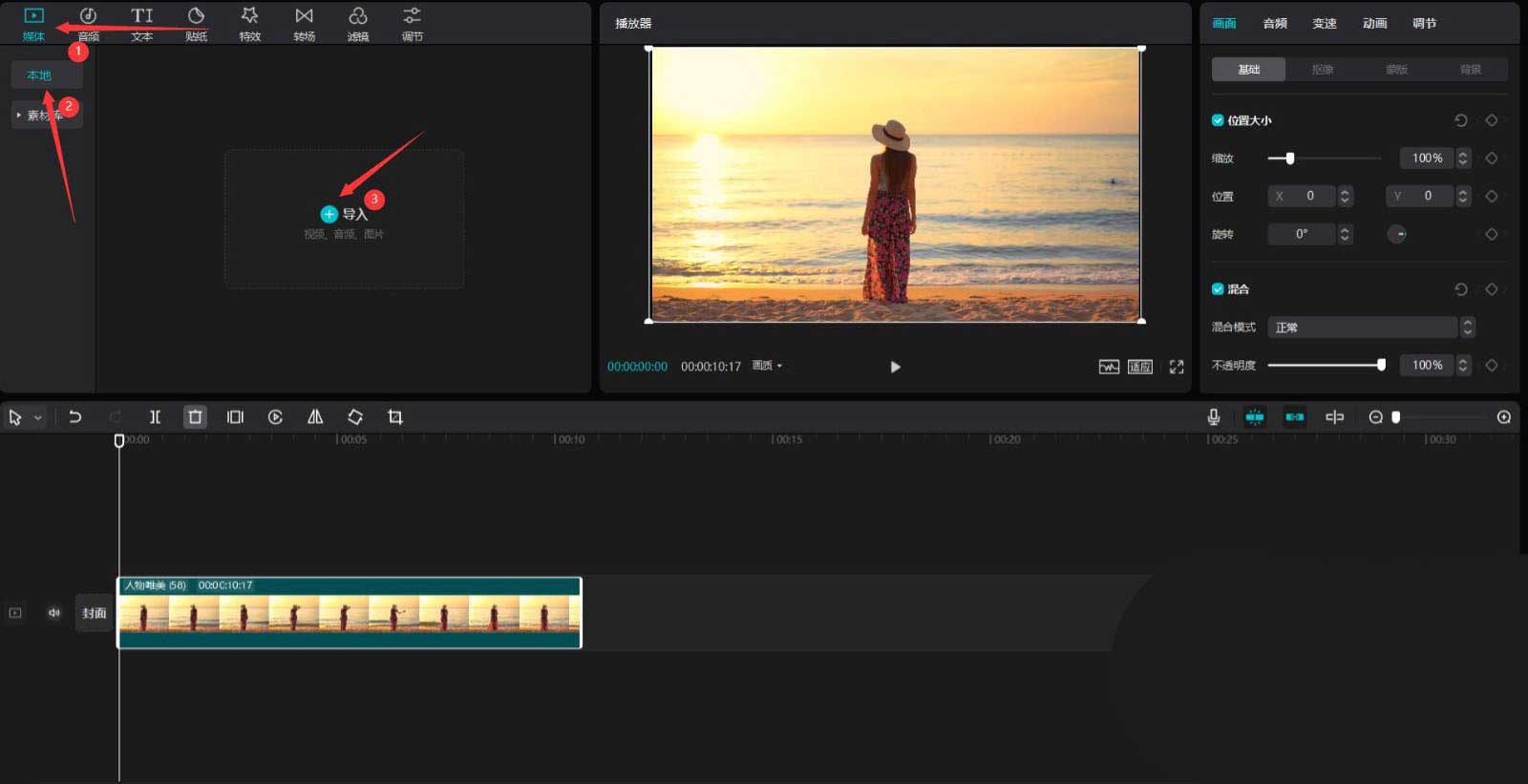Select the crop tool icon
1528x784 pixels.
pyautogui.click(x=395, y=417)
